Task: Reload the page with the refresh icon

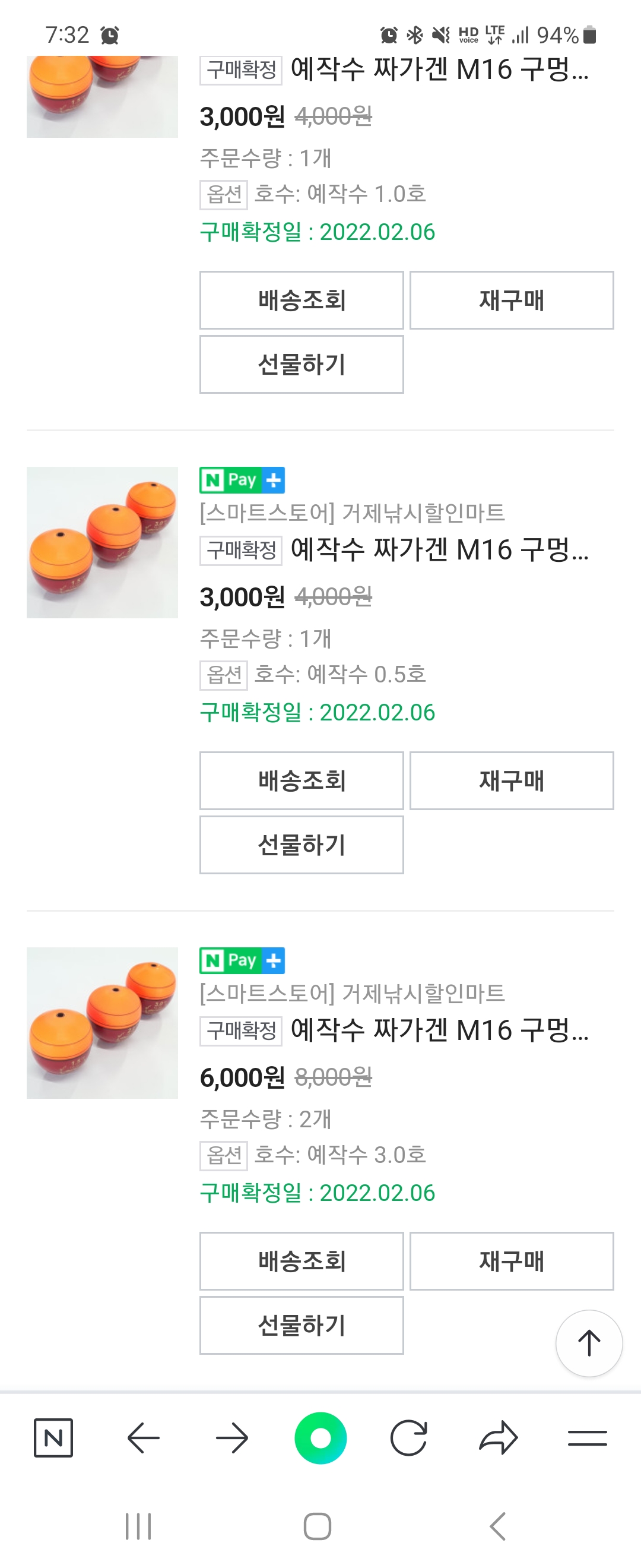Action: pos(409,1438)
